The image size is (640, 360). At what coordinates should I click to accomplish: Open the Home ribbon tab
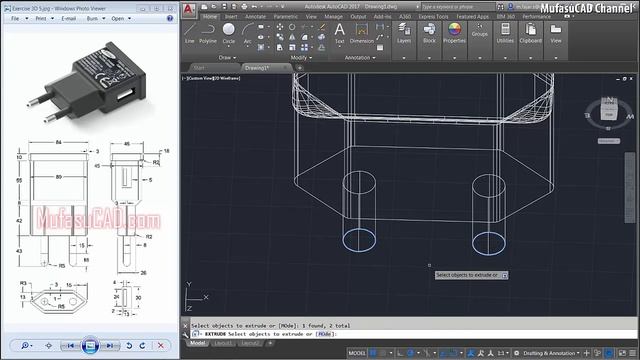210,16
